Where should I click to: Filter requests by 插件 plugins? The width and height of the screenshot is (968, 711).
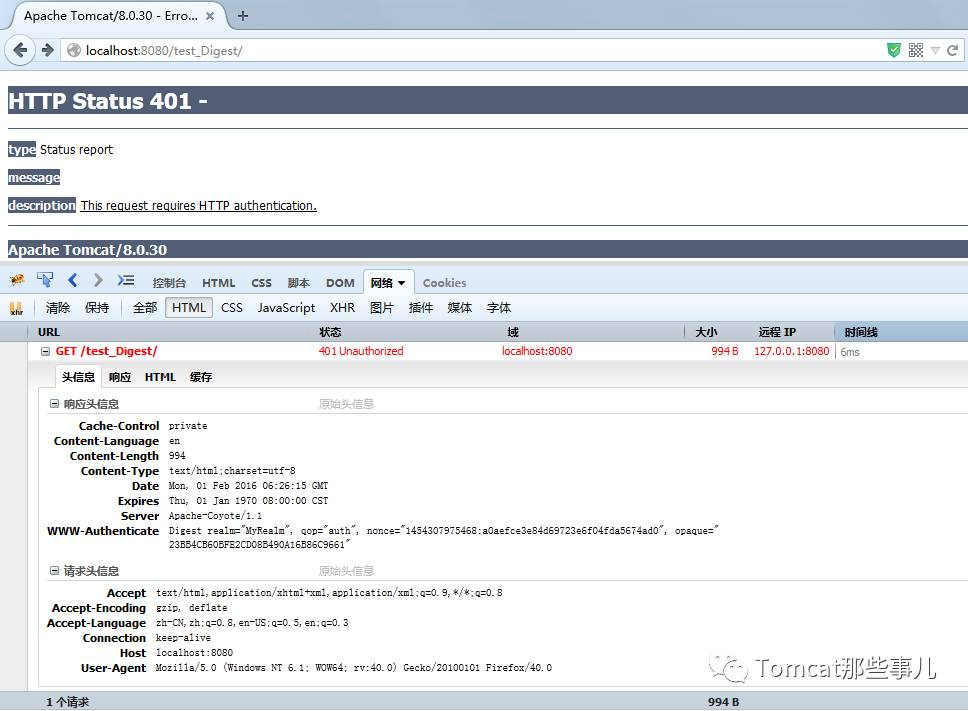[x=420, y=307]
